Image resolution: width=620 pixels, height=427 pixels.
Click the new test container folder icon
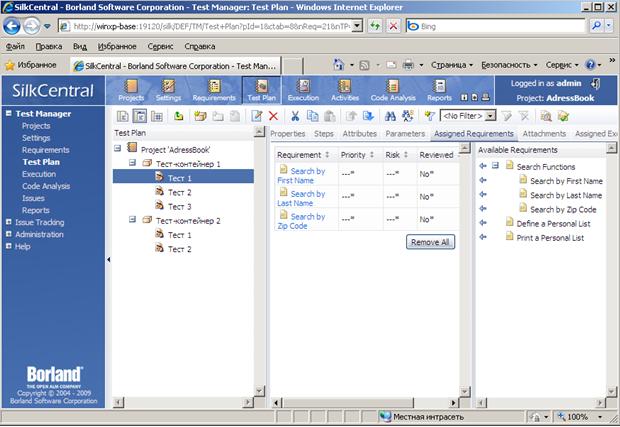click(x=200, y=116)
